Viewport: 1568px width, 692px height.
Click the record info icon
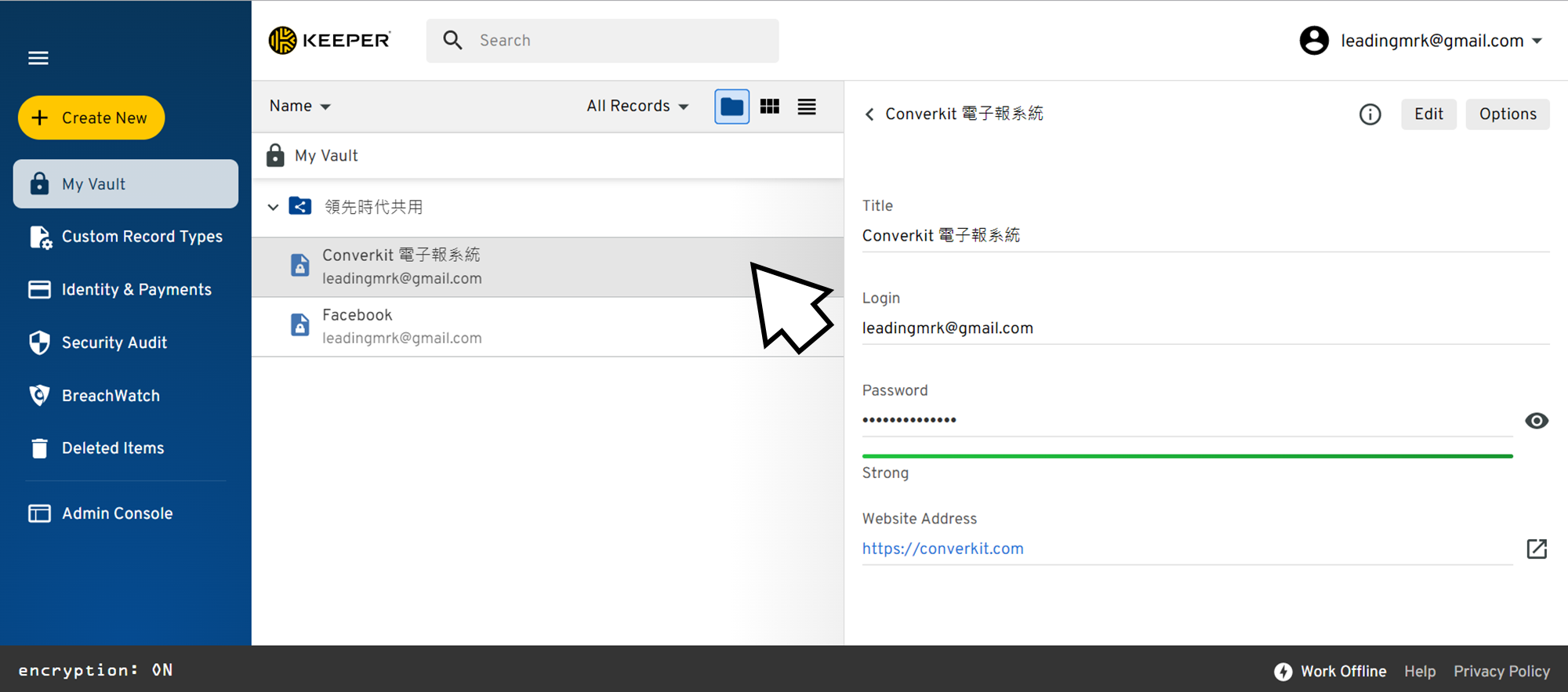coord(1370,114)
